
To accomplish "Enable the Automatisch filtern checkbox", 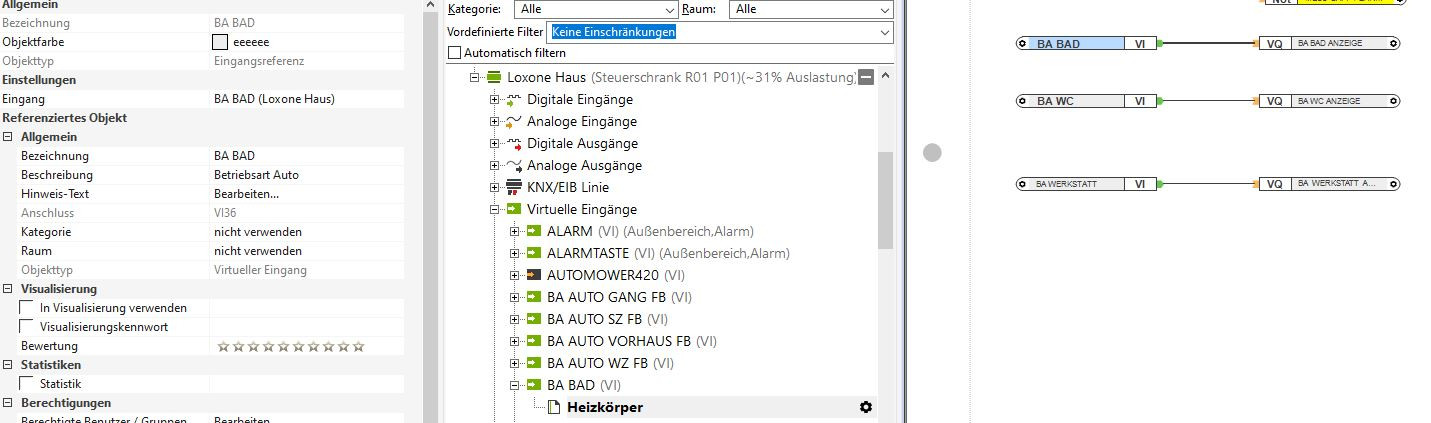I will pyautogui.click(x=456, y=53).
